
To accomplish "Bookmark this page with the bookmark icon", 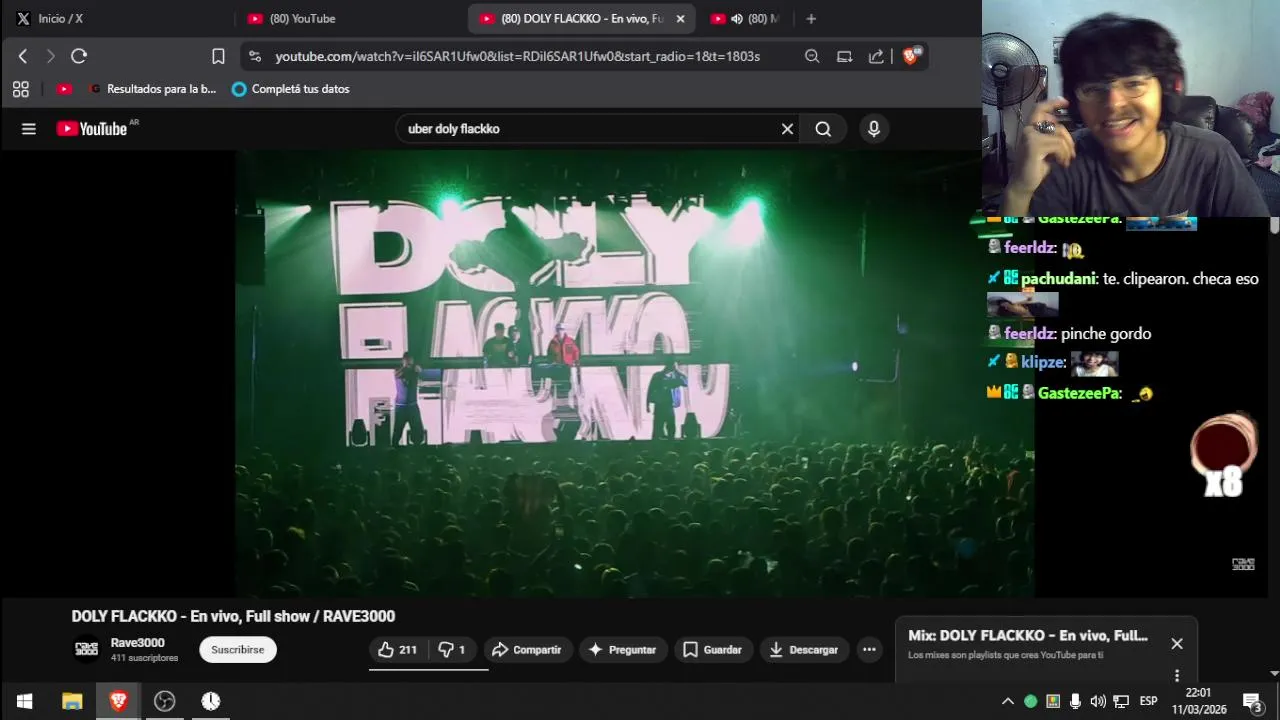I will coord(218,57).
